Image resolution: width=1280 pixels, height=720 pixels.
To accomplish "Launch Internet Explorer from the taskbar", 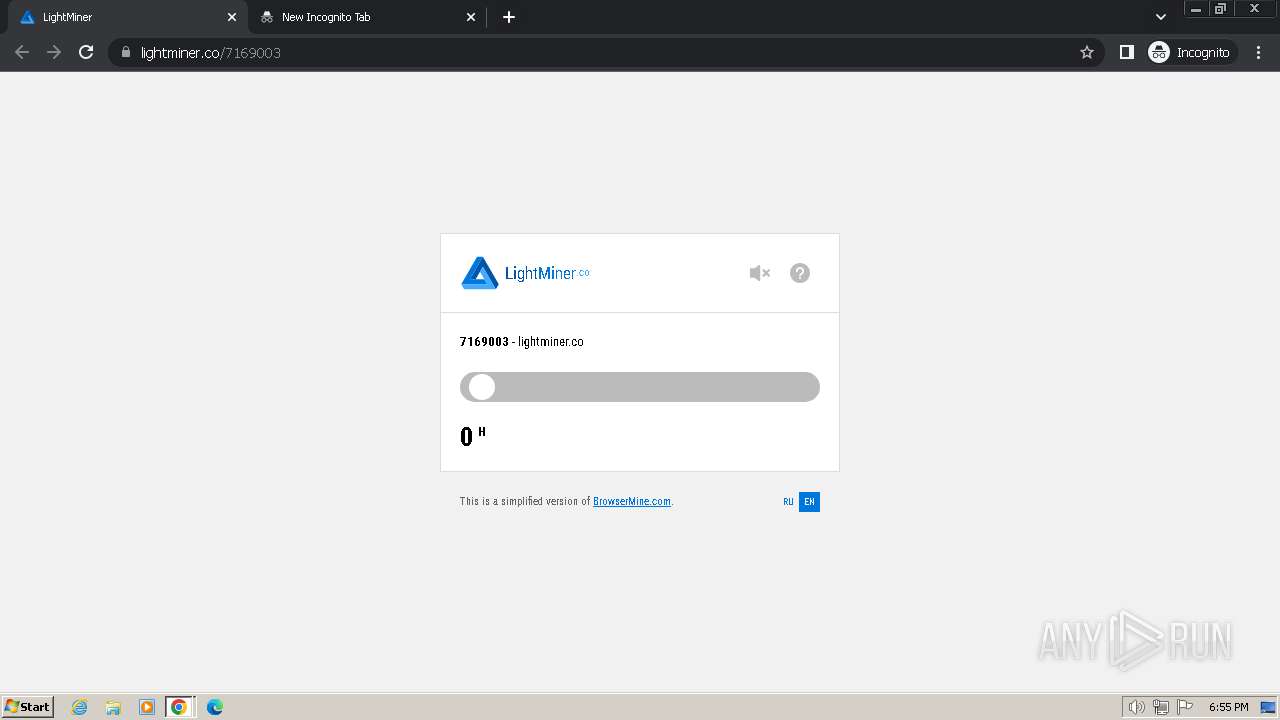I will tap(80, 707).
